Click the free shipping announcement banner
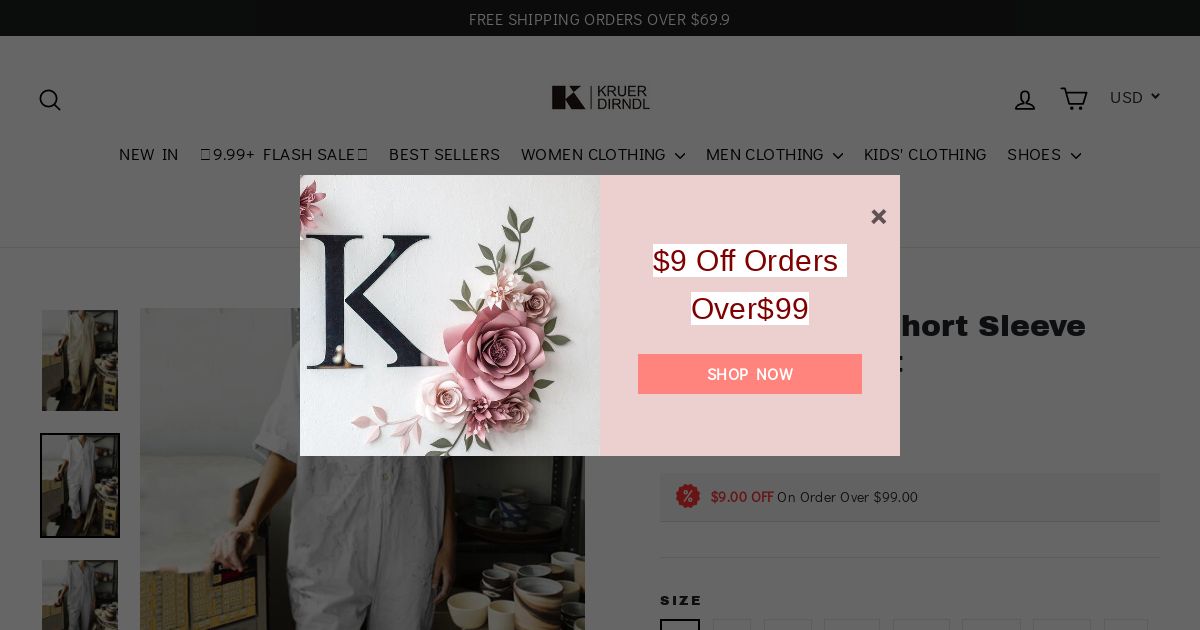This screenshot has width=1200, height=630. pos(600,19)
